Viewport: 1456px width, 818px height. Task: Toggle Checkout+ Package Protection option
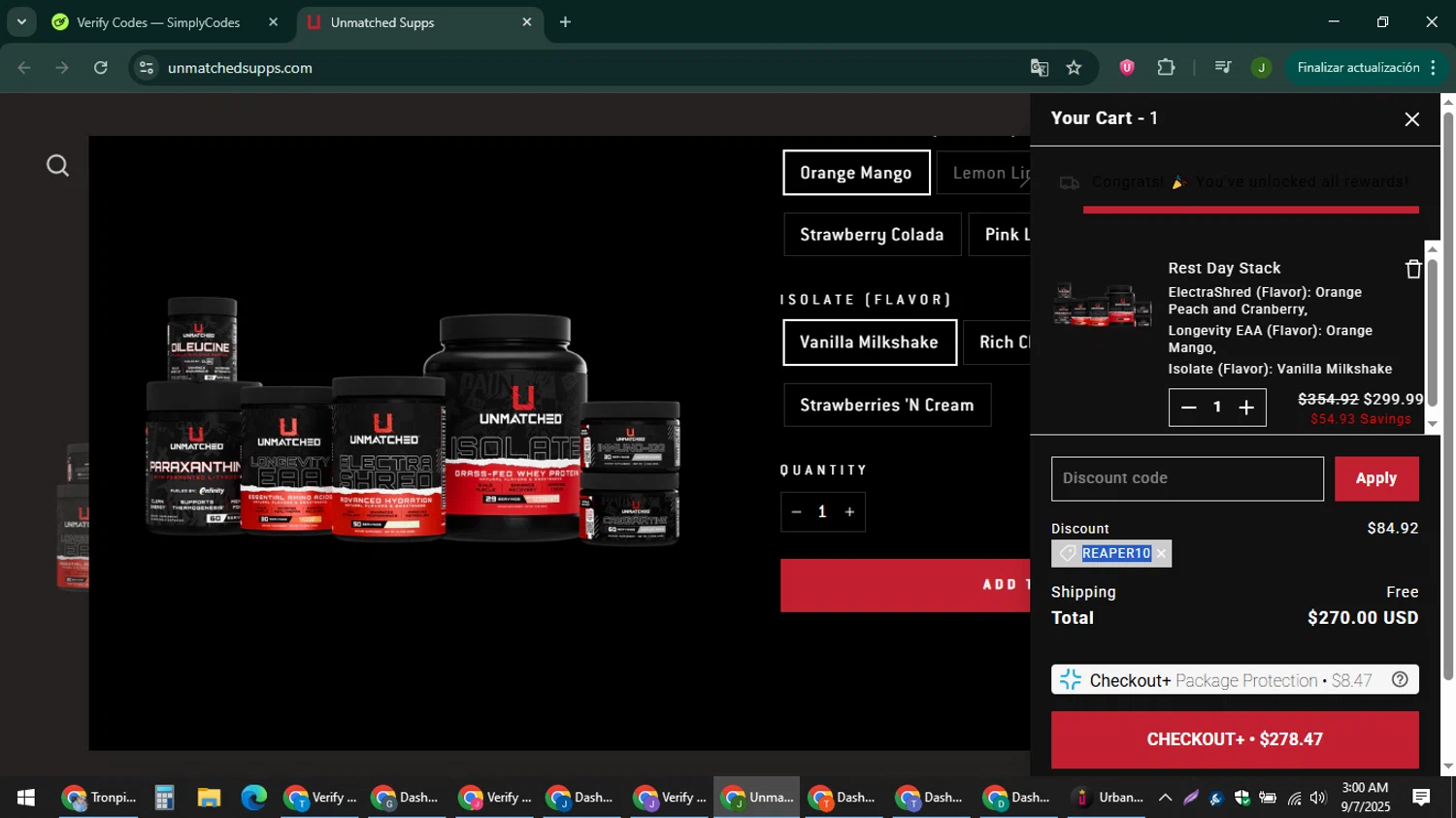point(1235,680)
